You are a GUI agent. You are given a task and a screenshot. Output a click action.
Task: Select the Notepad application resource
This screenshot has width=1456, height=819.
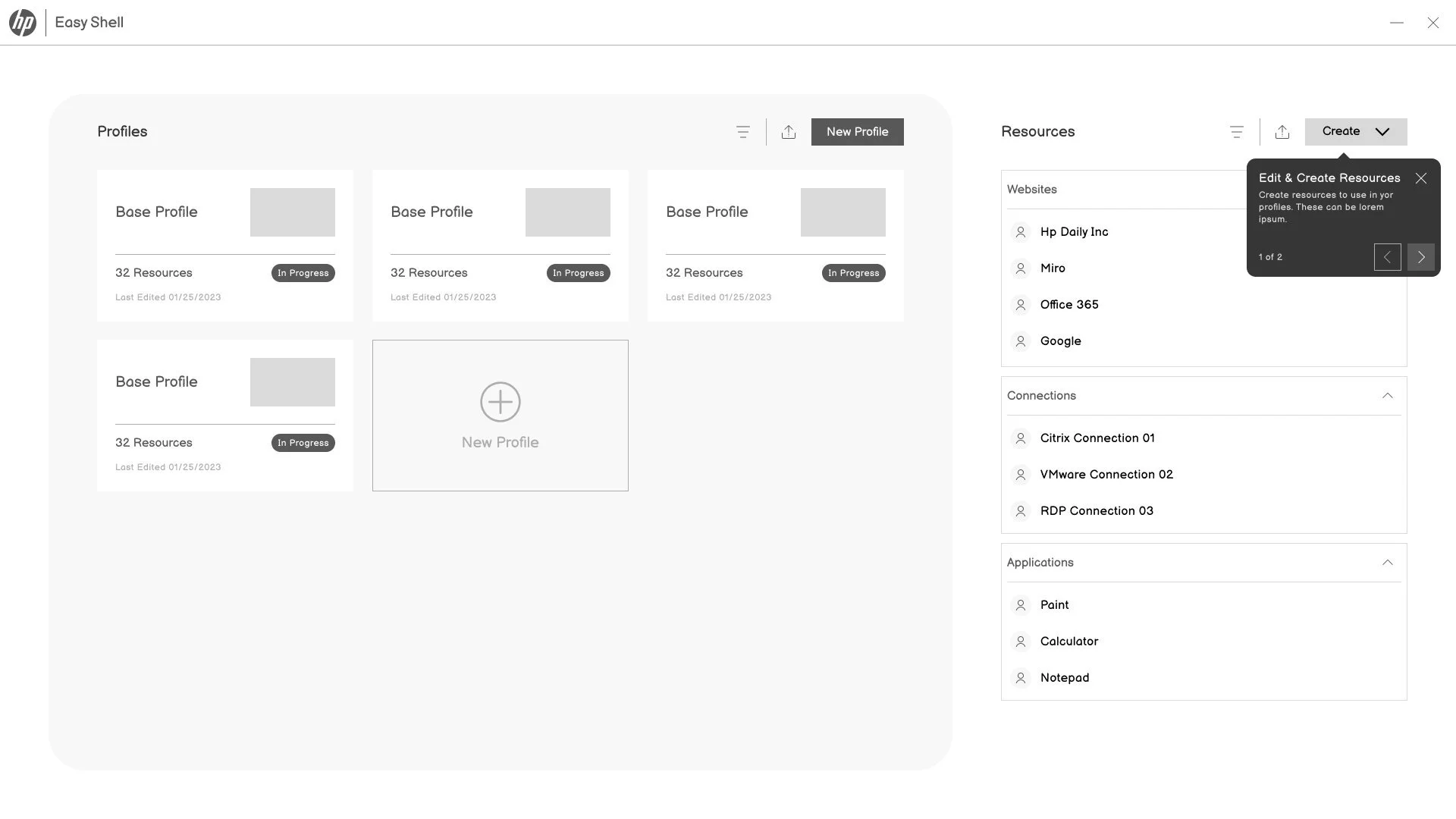tap(1064, 678)
